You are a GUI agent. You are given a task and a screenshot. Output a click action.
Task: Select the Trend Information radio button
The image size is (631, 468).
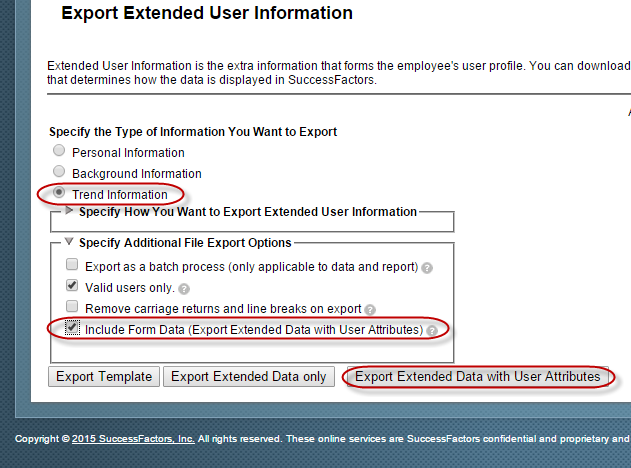click(59, 192)
